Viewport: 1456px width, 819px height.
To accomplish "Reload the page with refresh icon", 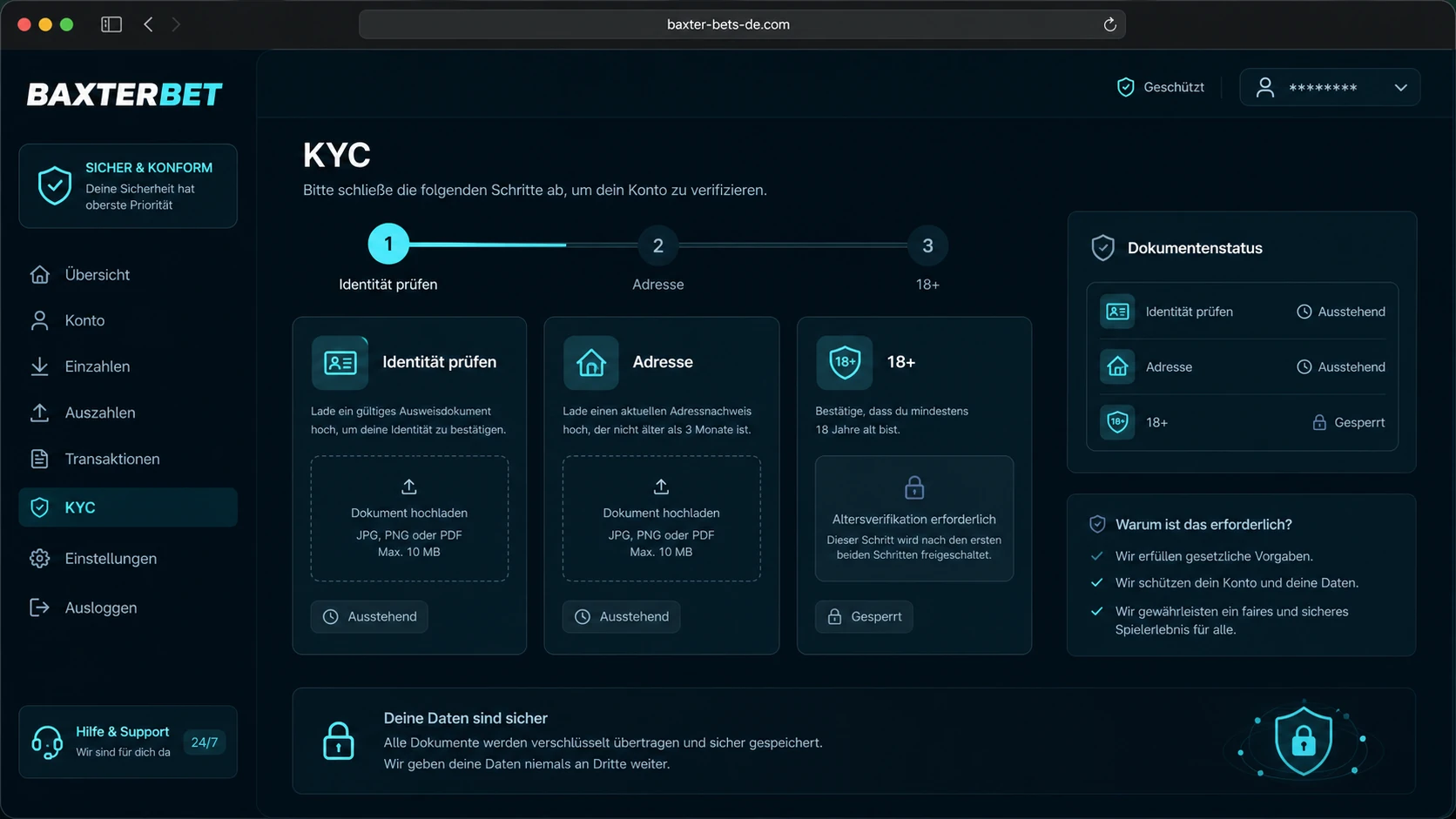I will 1109,24.
